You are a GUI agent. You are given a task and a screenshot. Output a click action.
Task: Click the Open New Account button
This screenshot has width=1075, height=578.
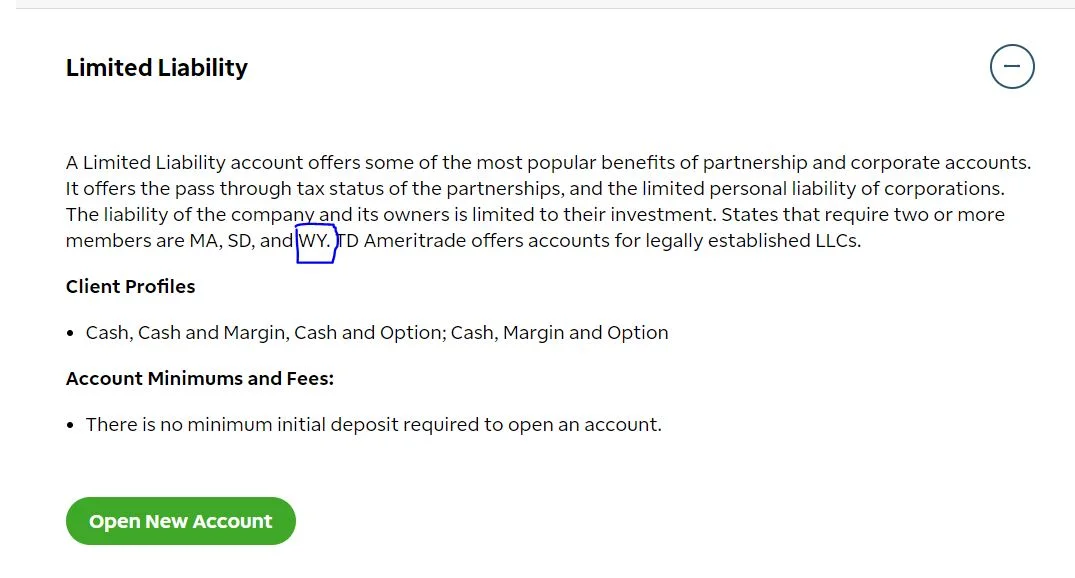click(180, 521)
